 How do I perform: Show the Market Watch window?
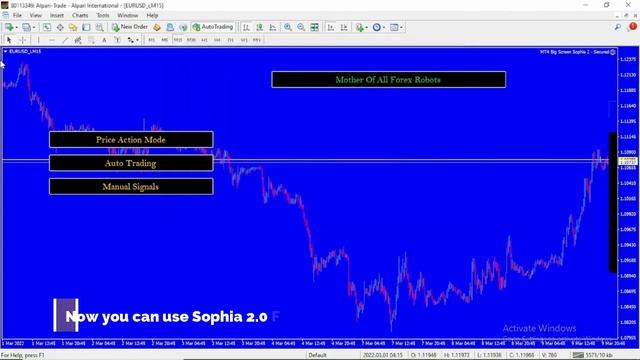pos(47,27)
